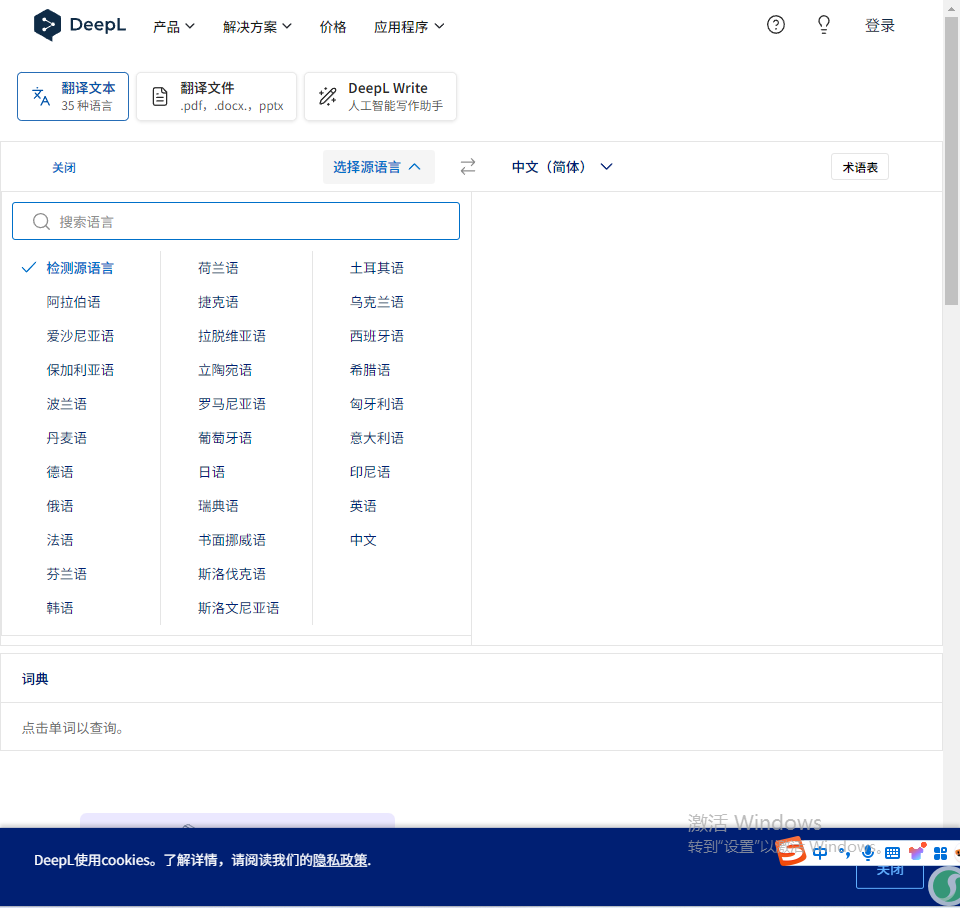Choose 韩语 from the language list
Screen dimensions: 960x908
click(x=60, y=607)
